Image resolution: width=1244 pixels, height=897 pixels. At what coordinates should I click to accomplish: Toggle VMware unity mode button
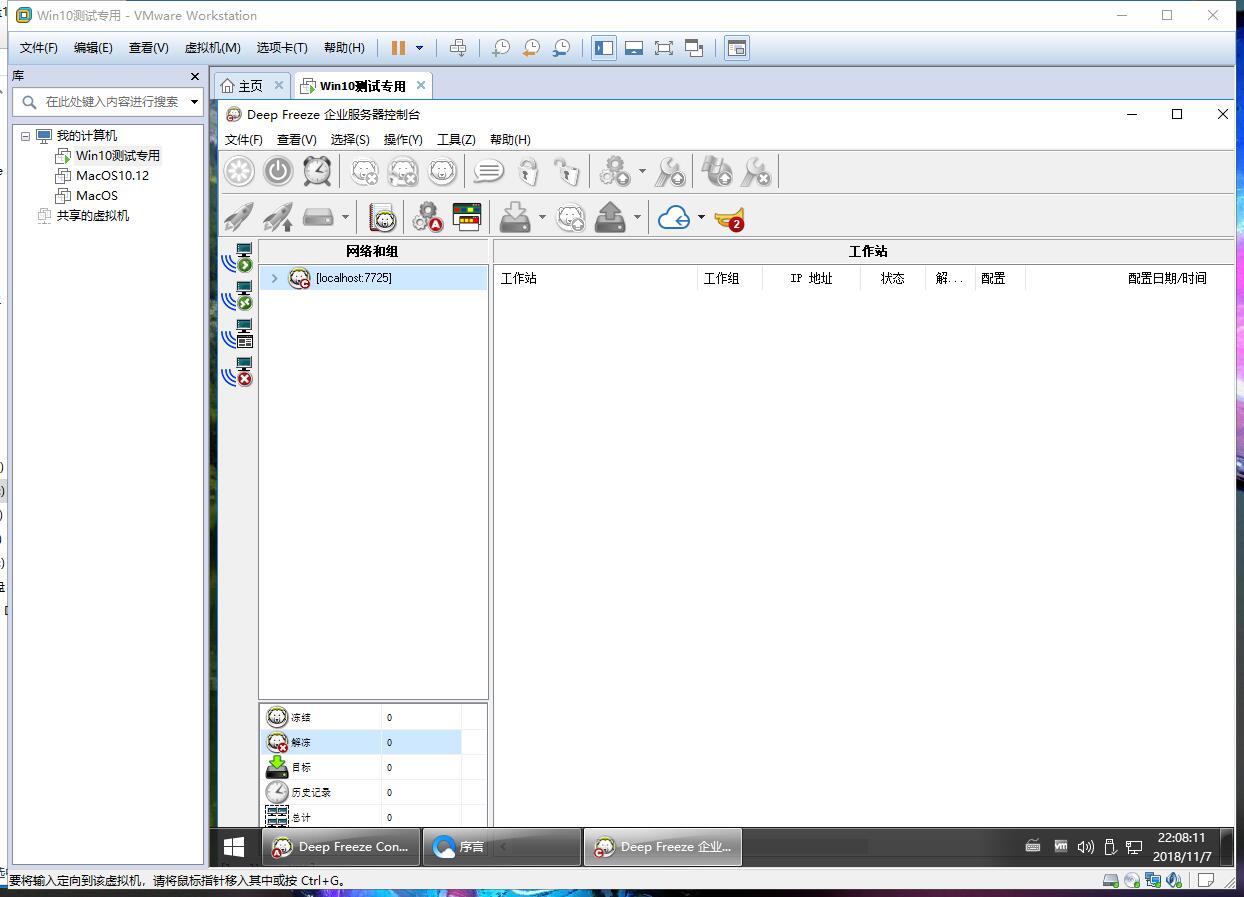point(694,48)
